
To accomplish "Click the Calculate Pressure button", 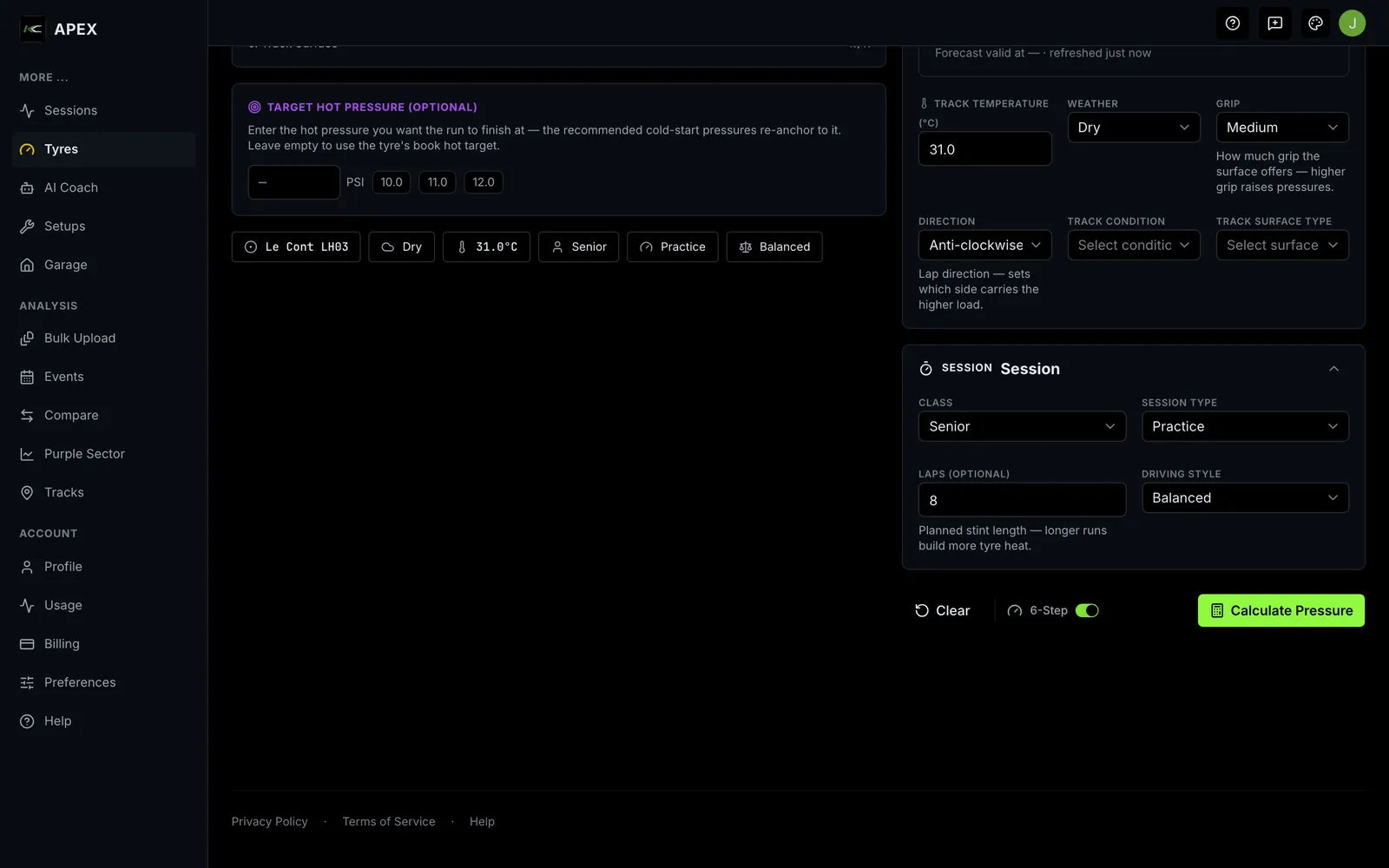I will (1281, 610).
